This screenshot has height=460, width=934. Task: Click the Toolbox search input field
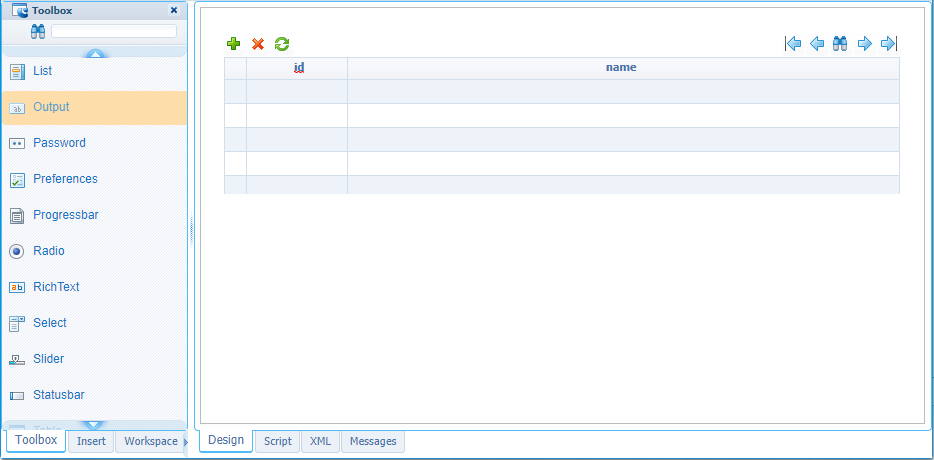(x=114, y=31)
